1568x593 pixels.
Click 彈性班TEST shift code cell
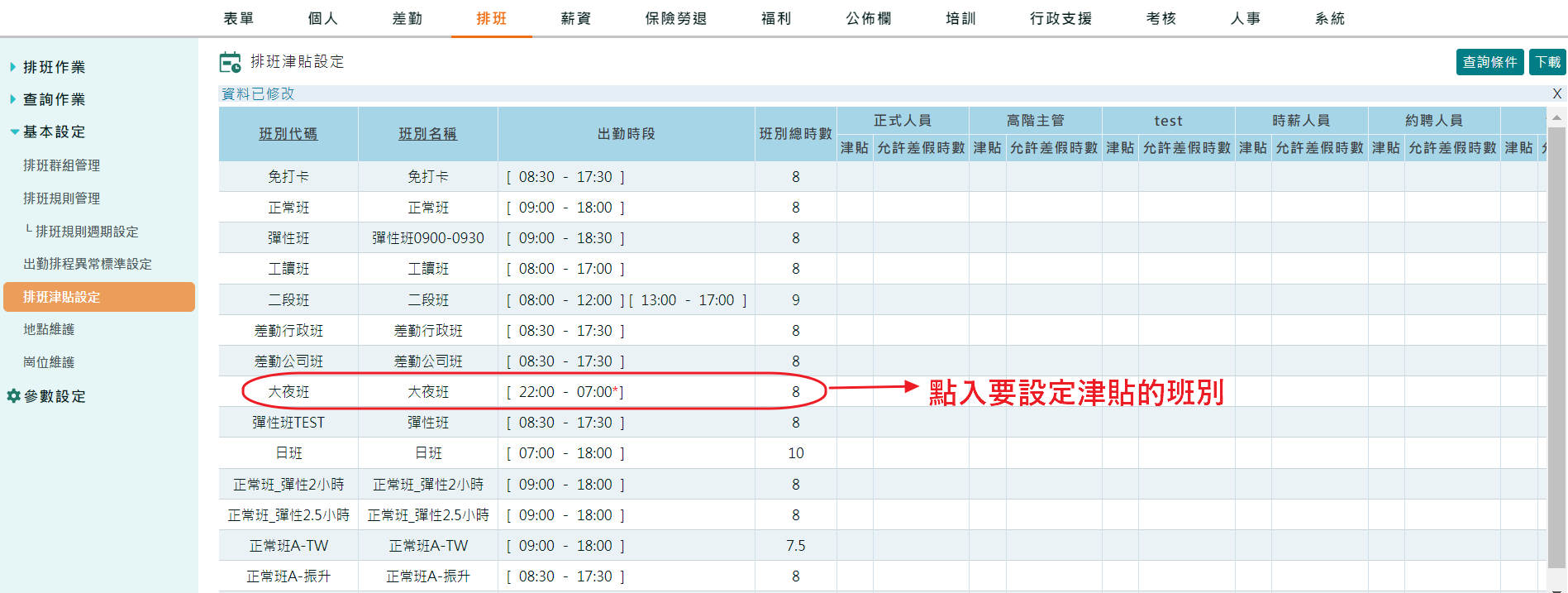(x=288, y=423)
